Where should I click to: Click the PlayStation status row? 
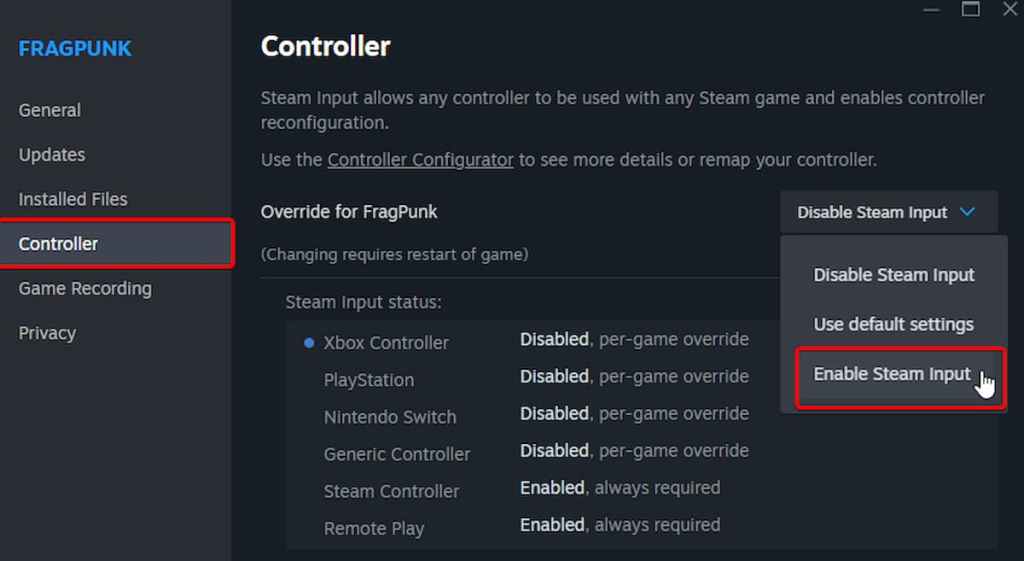369,380
